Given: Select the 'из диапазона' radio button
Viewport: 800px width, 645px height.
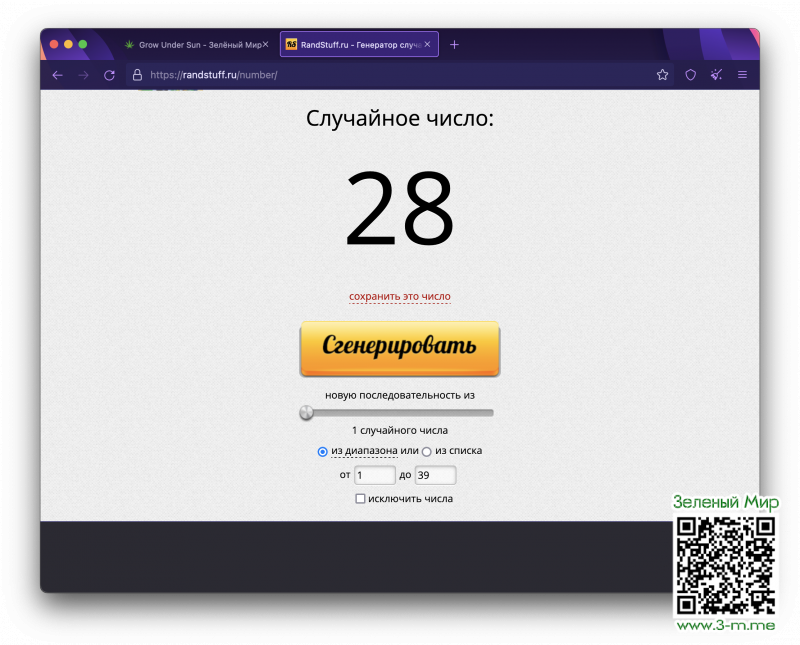Looking at the screenshot, I should click(x=323, y=452).
